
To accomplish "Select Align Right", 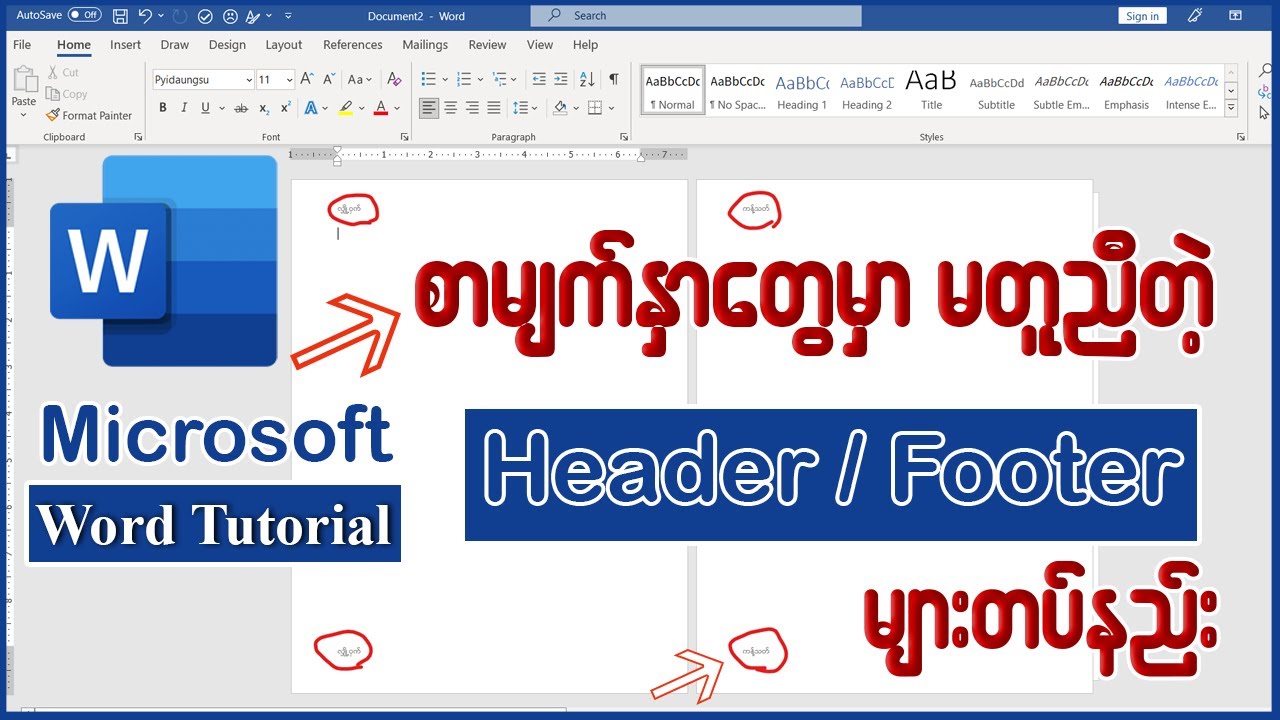I will (472, 108).
